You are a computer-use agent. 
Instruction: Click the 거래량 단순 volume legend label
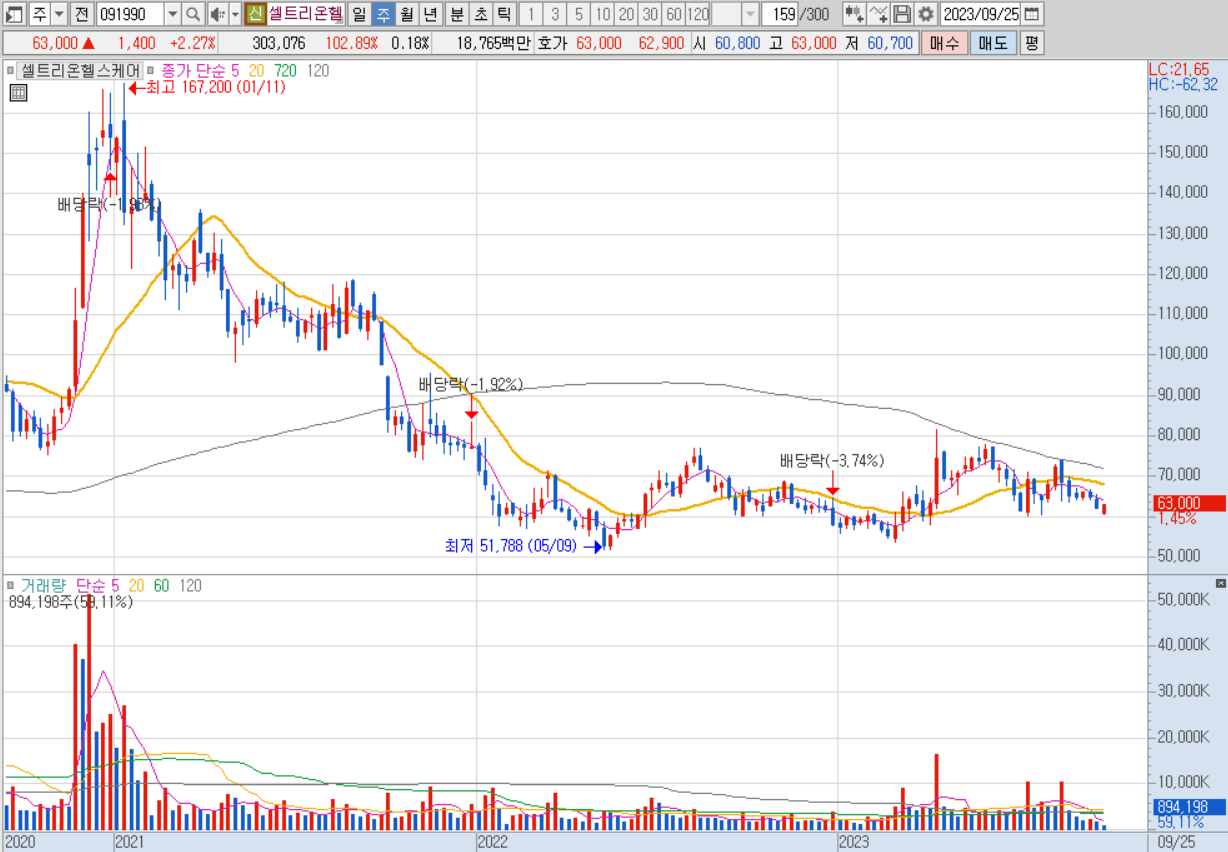click(x=69, y=586)
